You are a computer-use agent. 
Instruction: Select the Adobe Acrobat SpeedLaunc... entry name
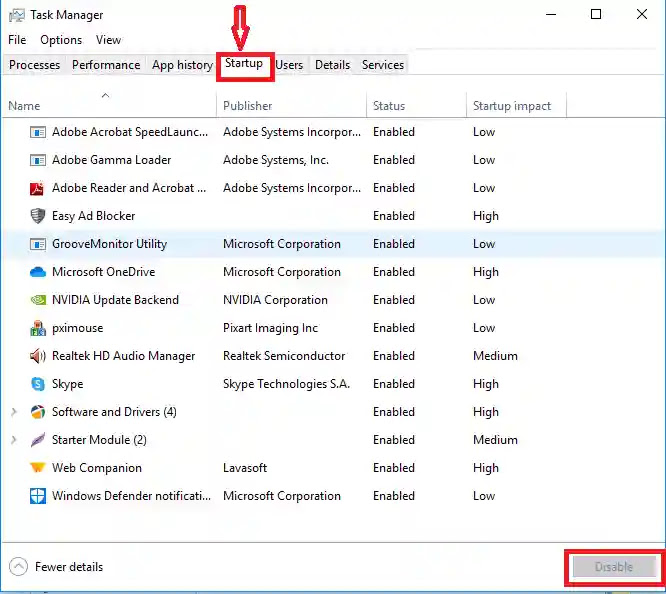click(x=130, y=132)
